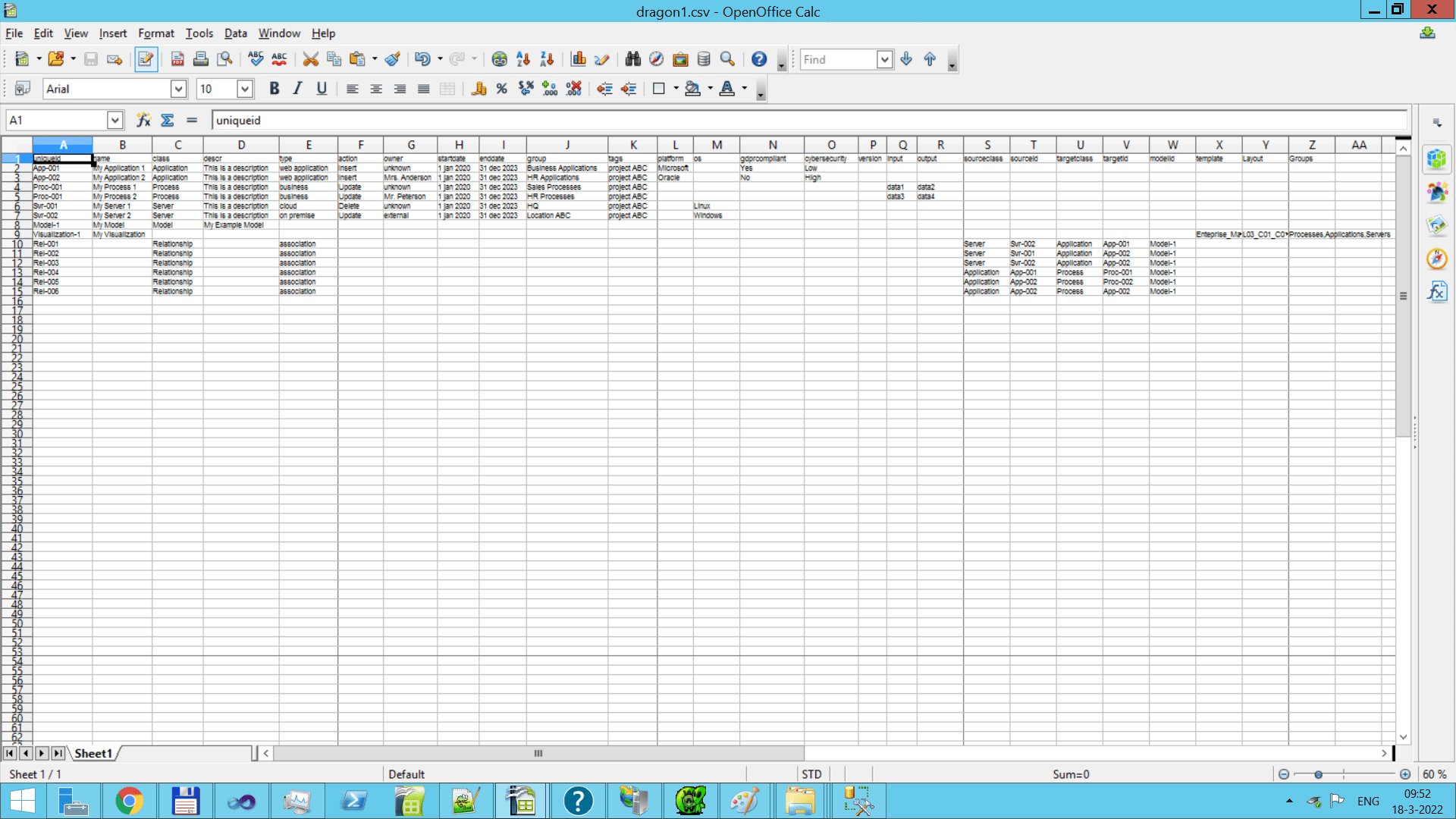This screenshot has height=819, width=1456.
Task: Open the Navigator from the toolbar
Action: pyautogui.click(x=656, y=59)
